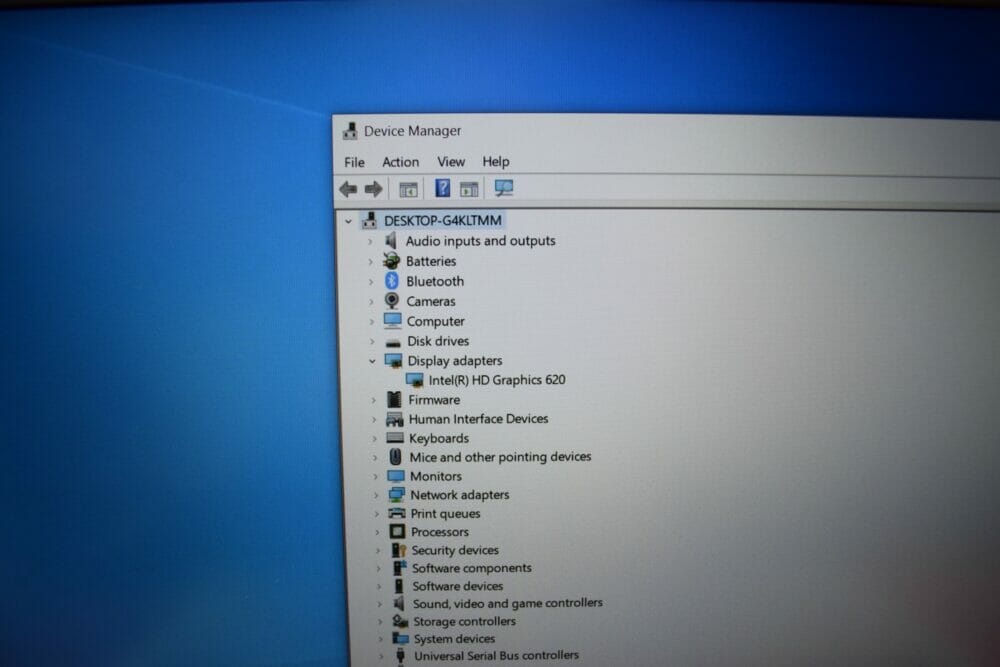The image size is (1000, 667).
Task: Collapse the DESKTOP-G4KLTMM root node
Action: [348, 221]
